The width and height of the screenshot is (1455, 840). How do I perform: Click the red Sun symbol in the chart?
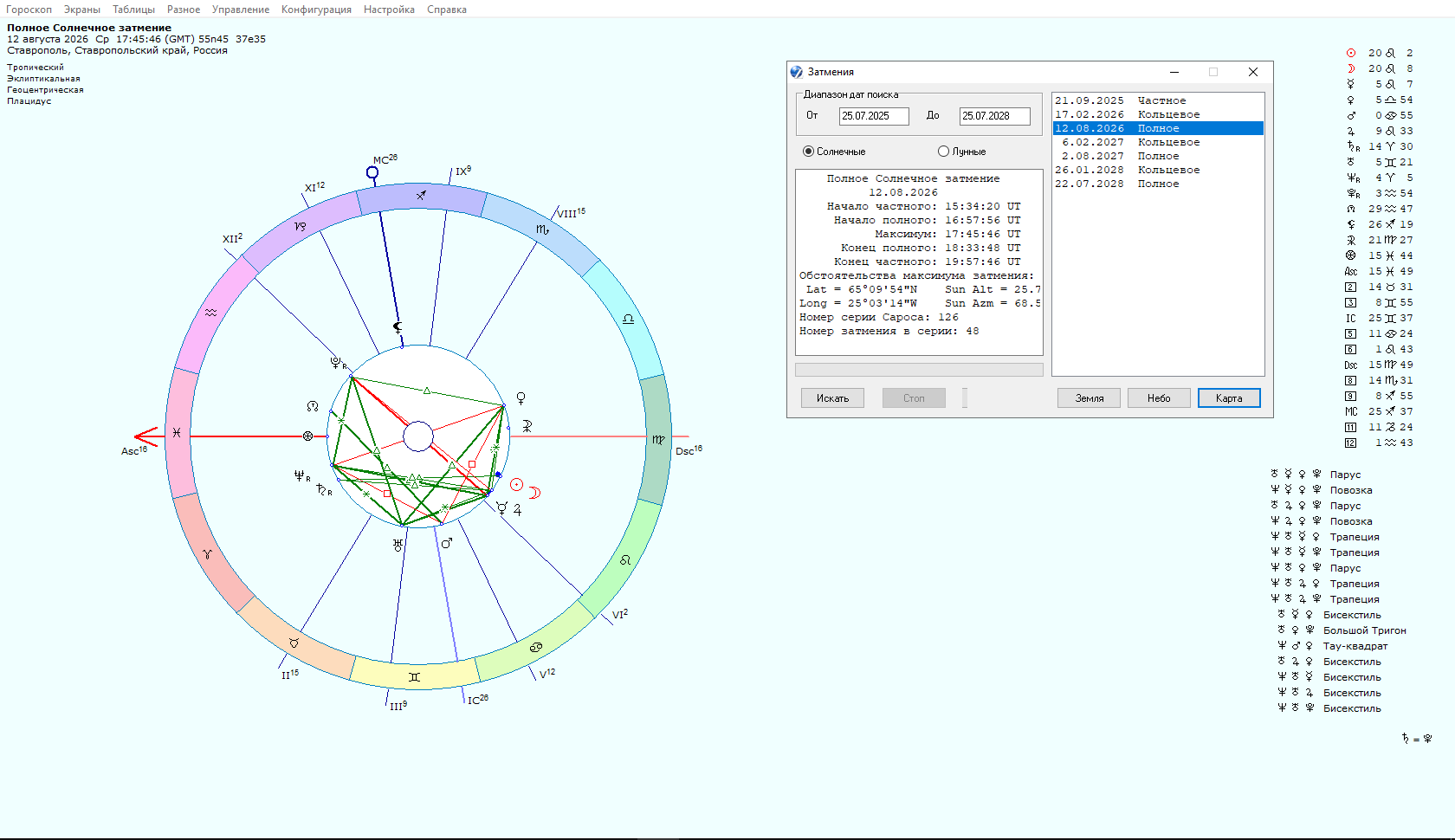[516, 485]
